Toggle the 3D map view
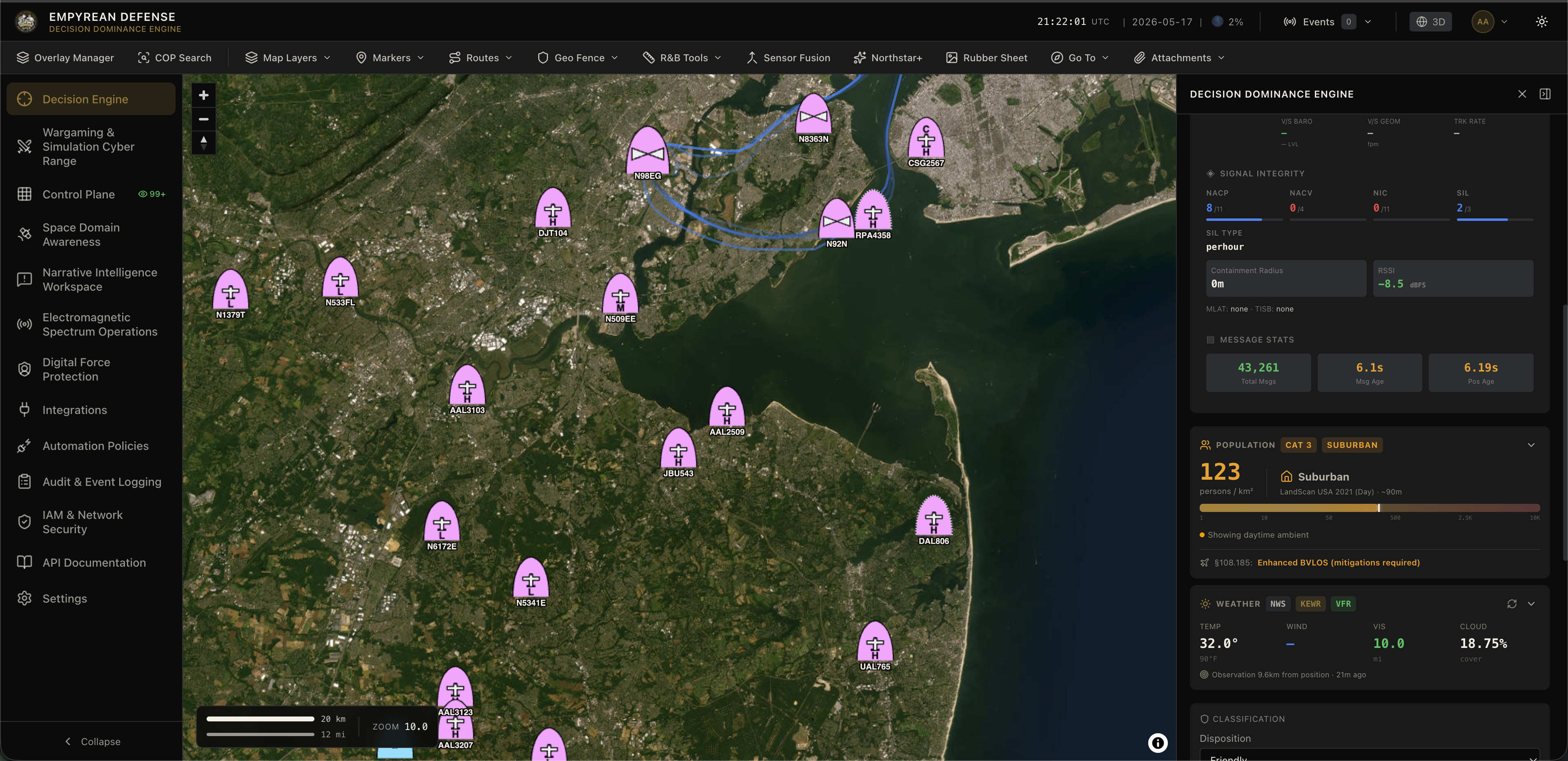Viewport: 1568px width, 761px height. (x=1430, y=22)
